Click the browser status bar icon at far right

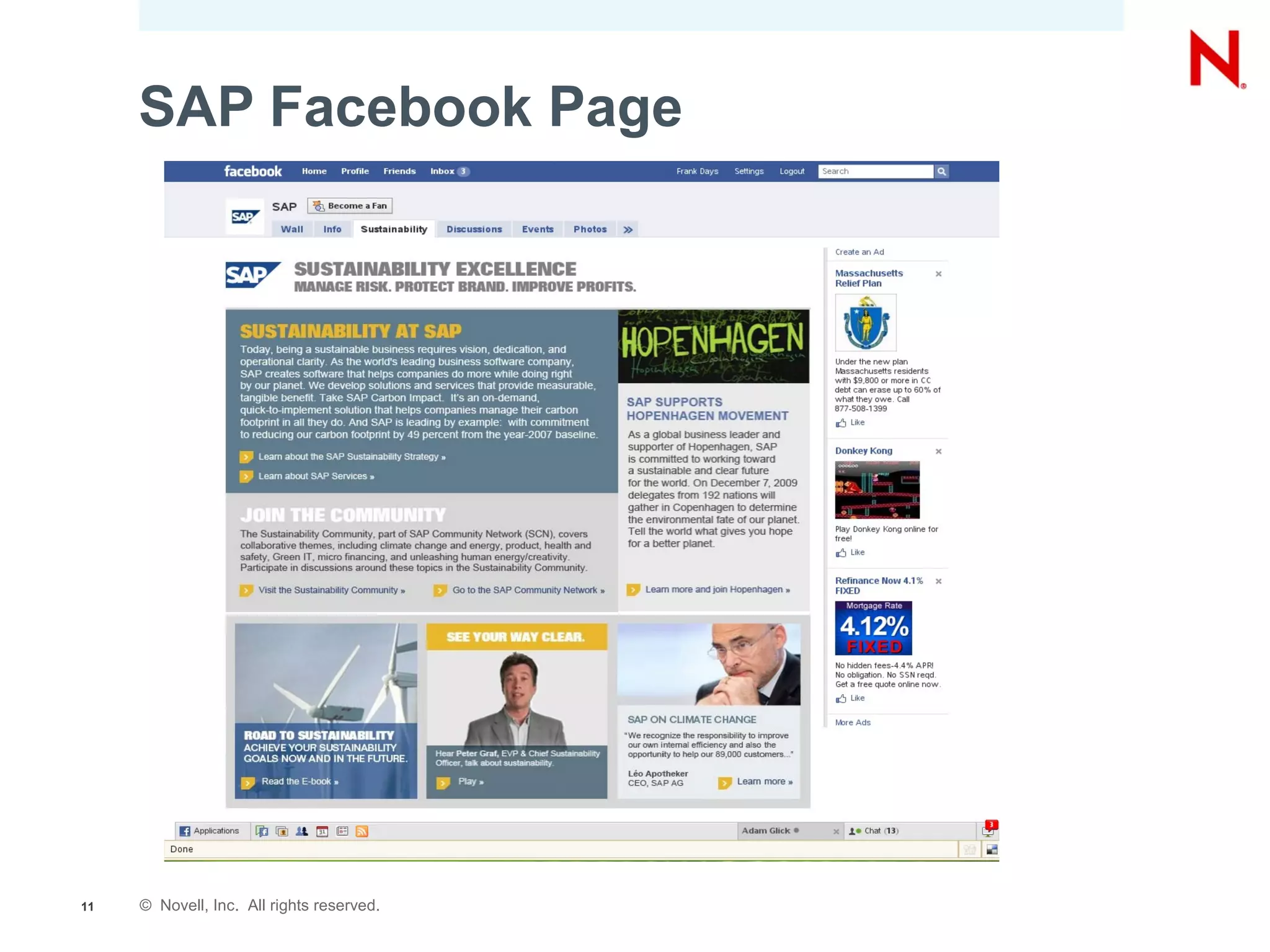pyautogui.click(x=992, y=850)
